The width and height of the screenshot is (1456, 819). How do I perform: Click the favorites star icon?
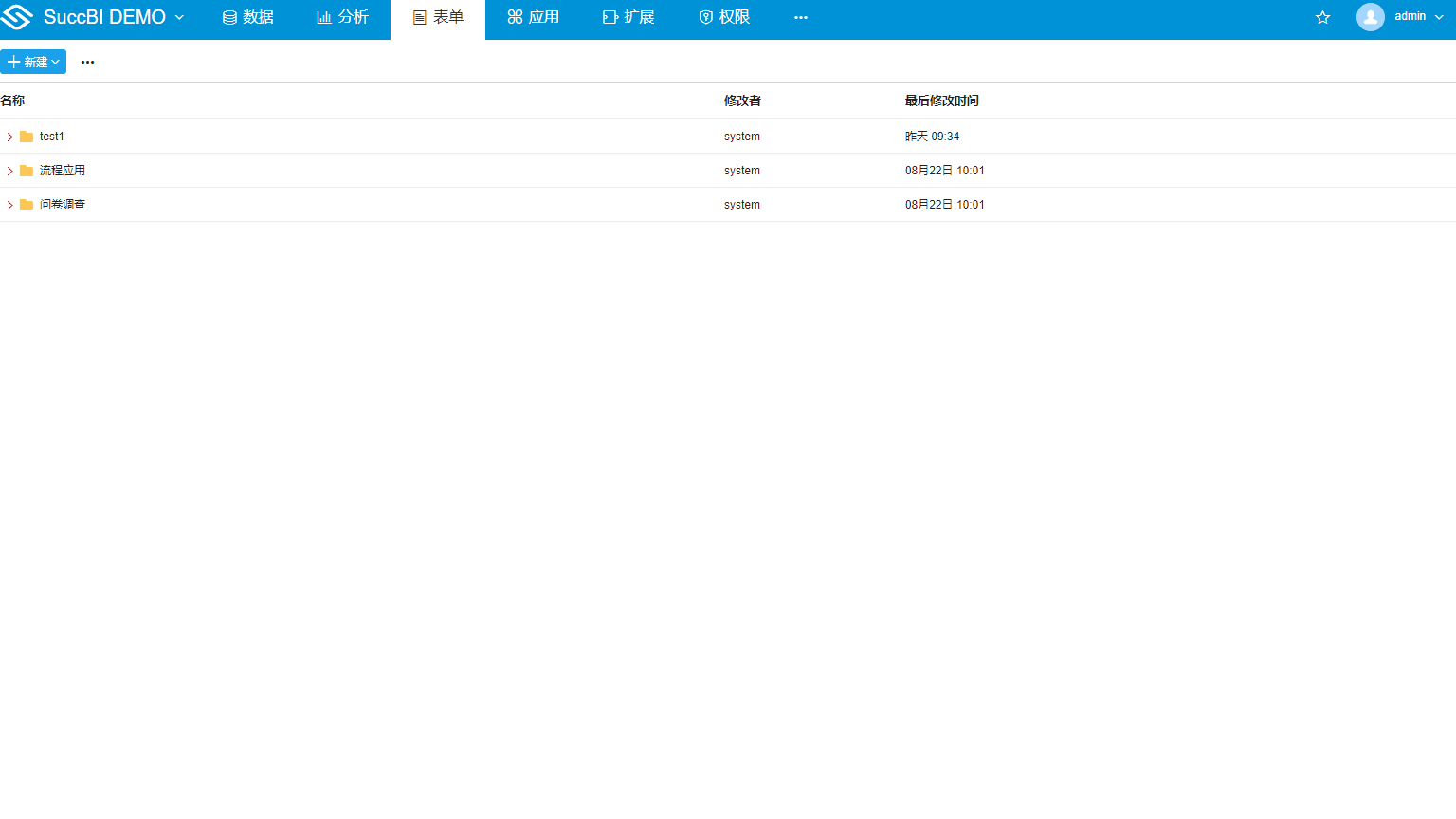click(1322, 16)
